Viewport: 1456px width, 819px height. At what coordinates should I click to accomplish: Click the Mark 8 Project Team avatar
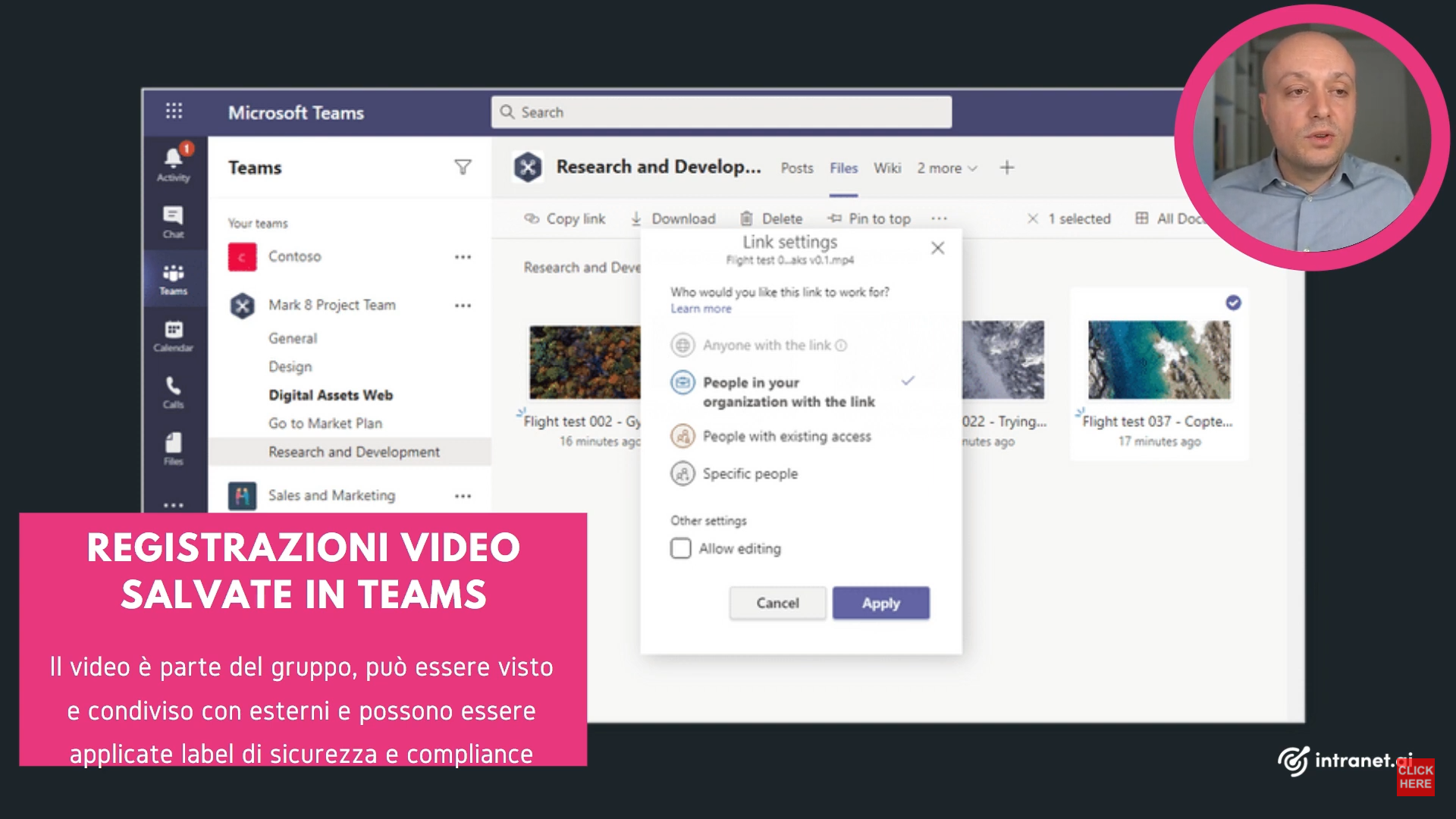click(243, 306)
